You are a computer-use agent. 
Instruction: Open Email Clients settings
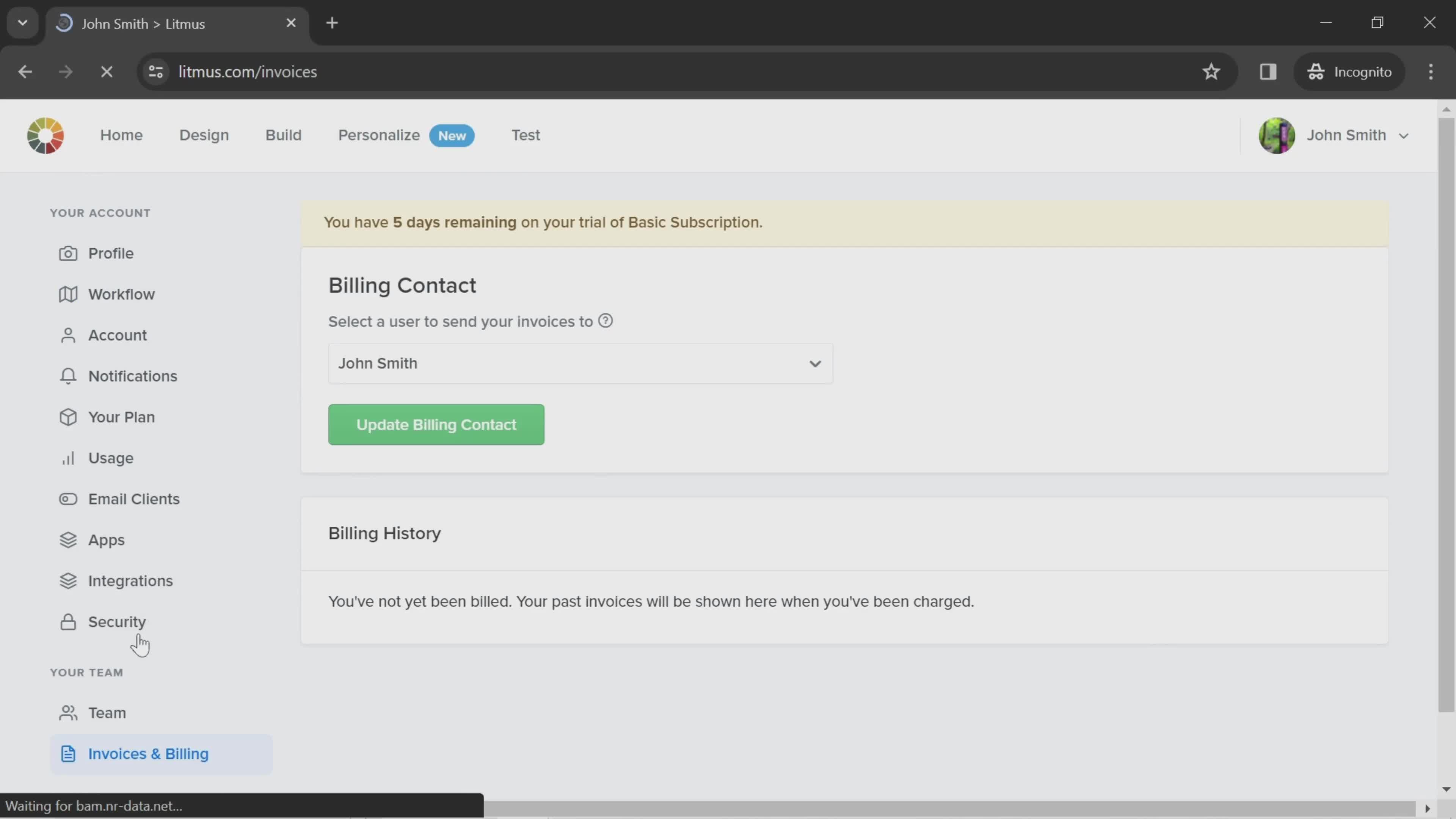(x=134, y=498)
